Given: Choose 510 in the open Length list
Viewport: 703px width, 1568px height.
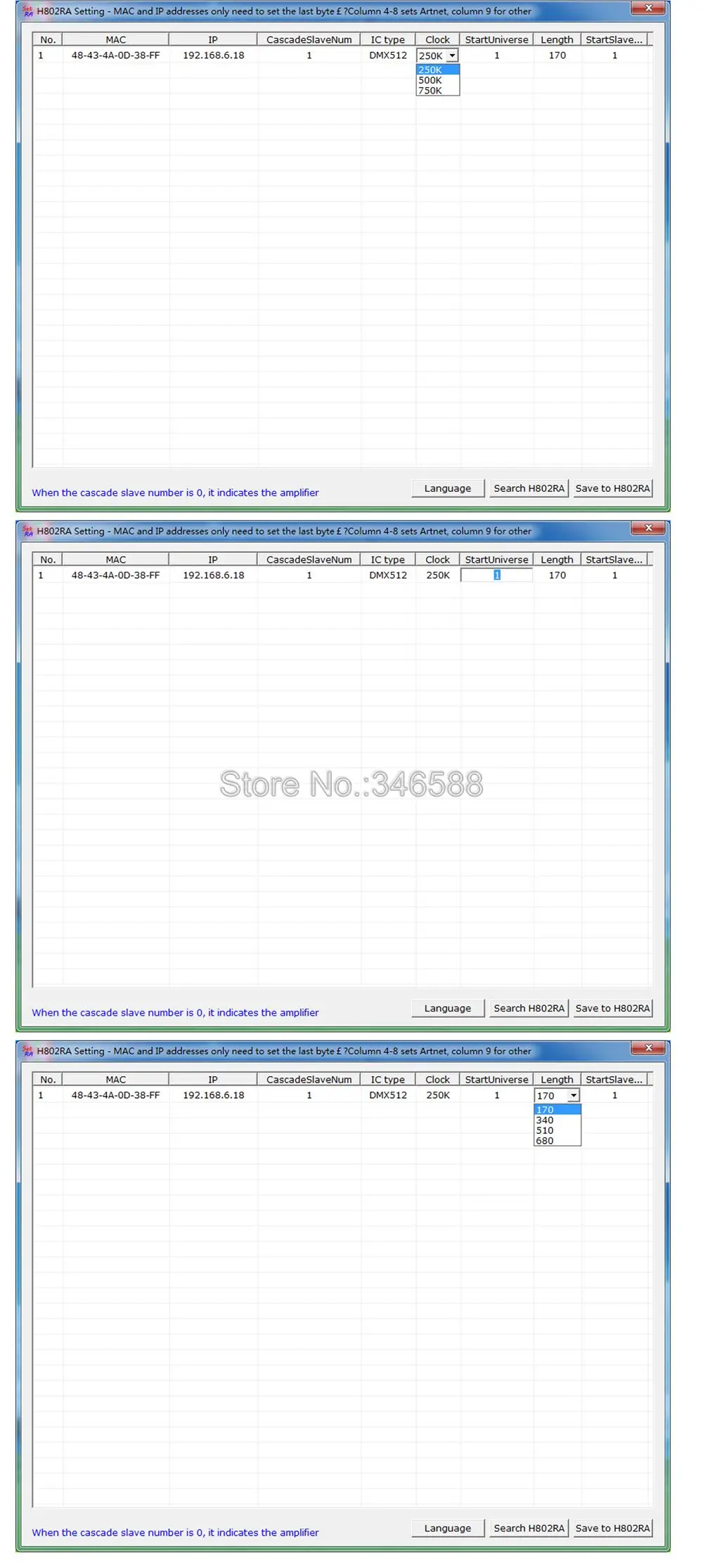Looking at the screenshot, I should [557, 1130].
